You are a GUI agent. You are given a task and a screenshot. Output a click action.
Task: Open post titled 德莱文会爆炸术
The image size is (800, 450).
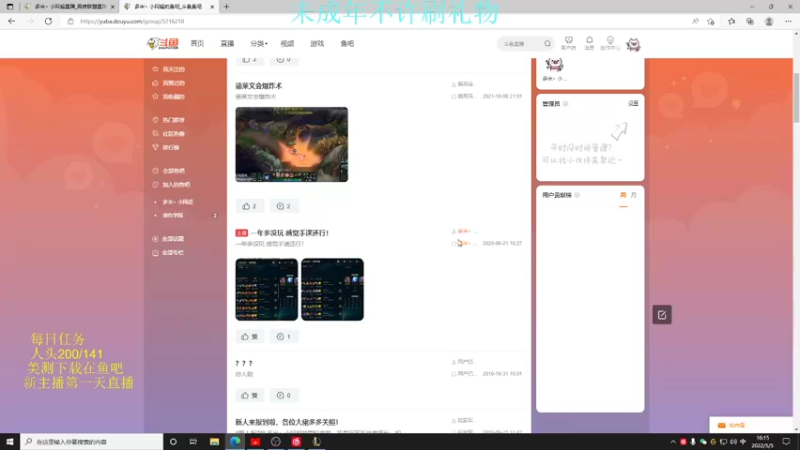[259, 86]
